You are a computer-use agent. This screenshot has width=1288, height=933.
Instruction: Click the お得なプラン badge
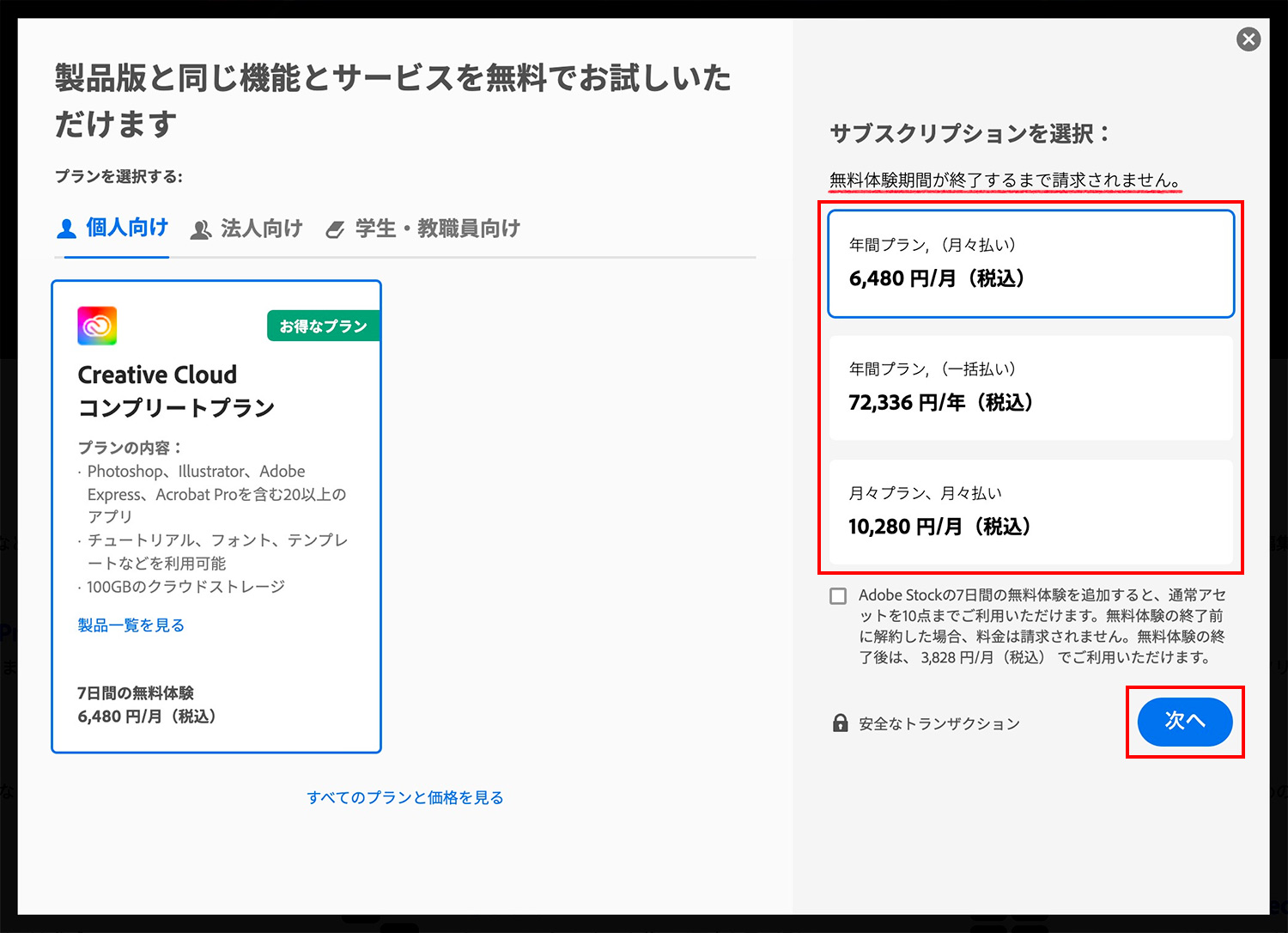[324, 326]
